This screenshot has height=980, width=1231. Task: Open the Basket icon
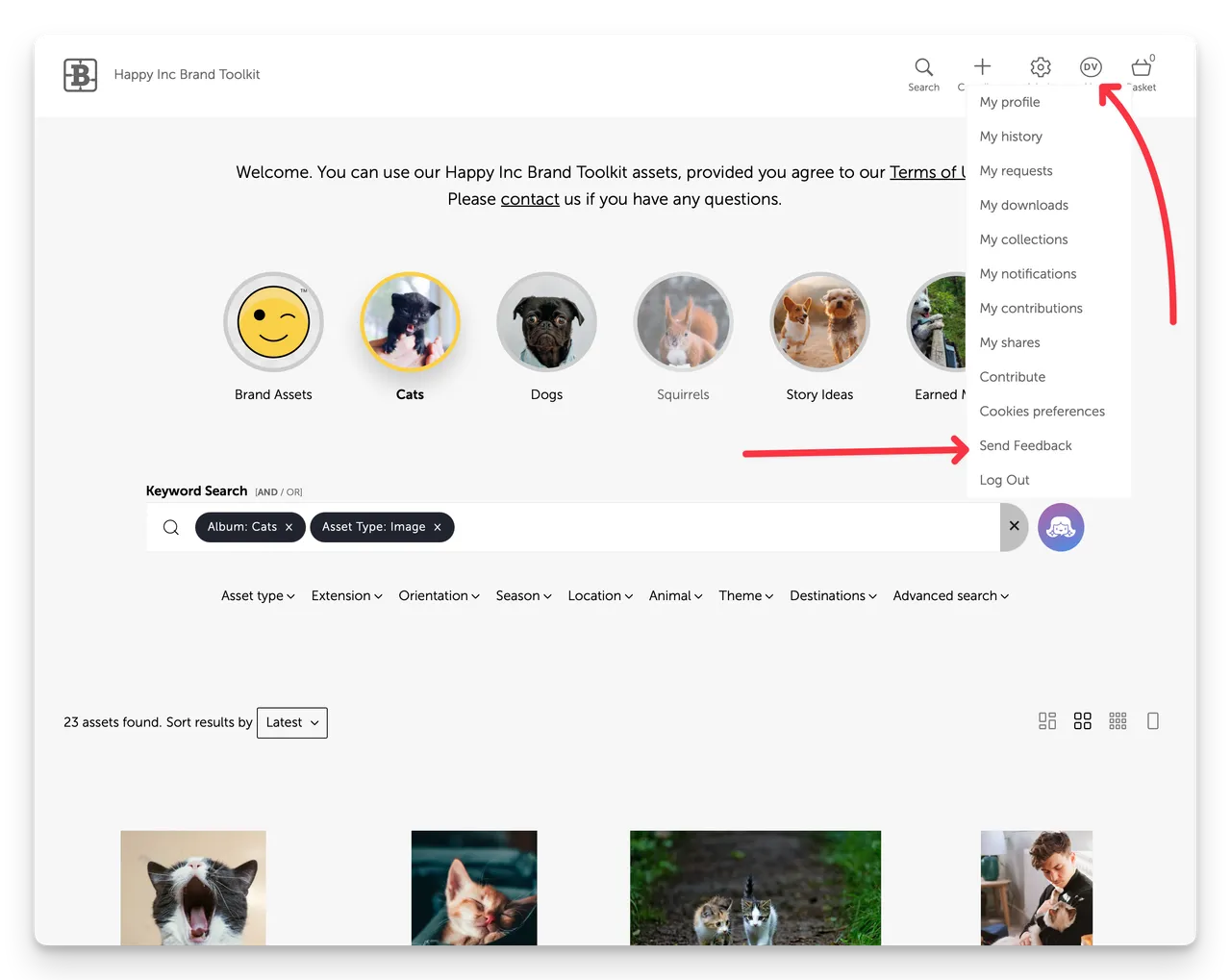[x=1142, y=68]
